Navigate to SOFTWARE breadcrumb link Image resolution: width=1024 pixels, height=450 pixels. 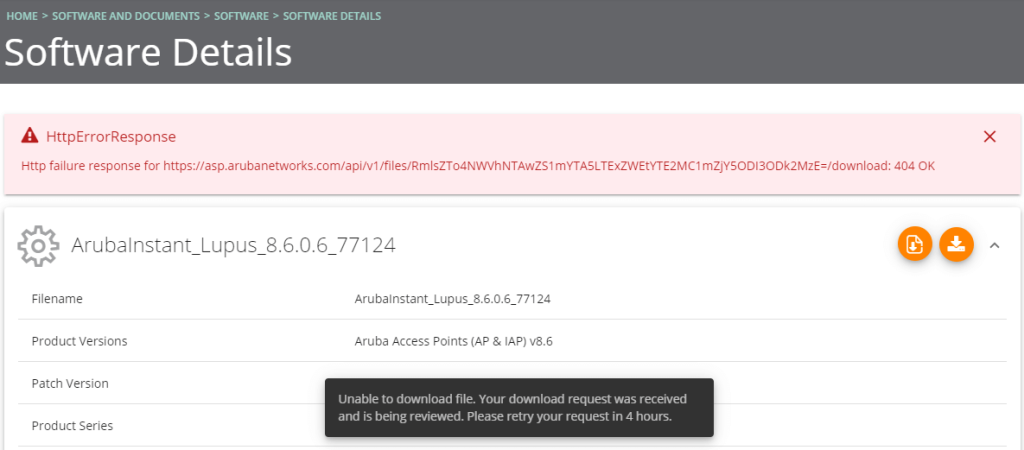(x=241, y=16)
